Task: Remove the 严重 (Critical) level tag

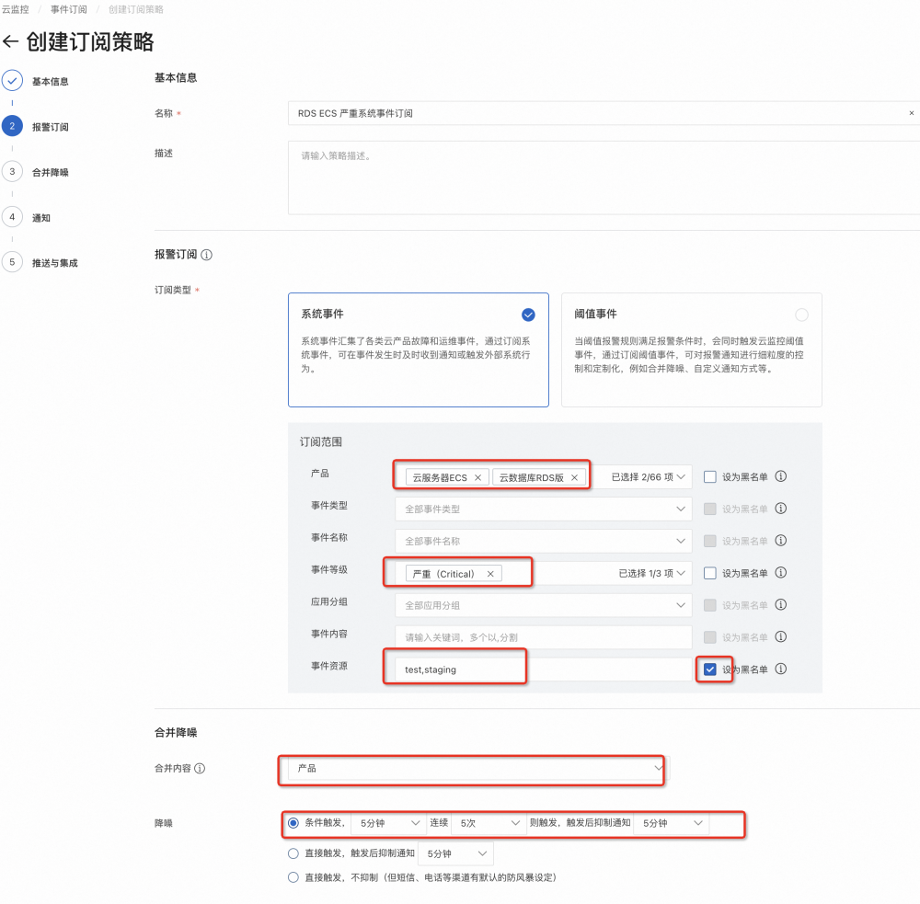Action: click(490, 574)
